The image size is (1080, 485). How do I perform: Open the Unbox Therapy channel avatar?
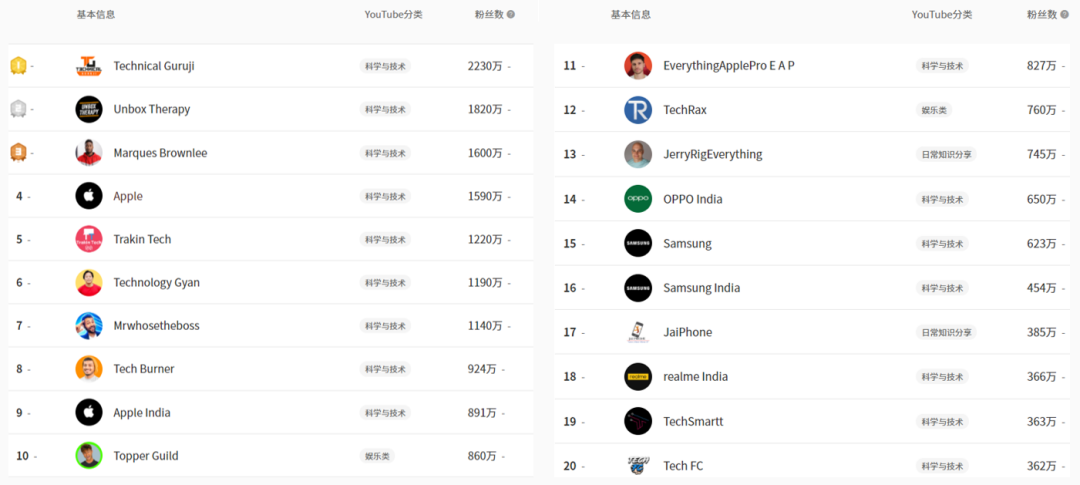coord(89,110)
